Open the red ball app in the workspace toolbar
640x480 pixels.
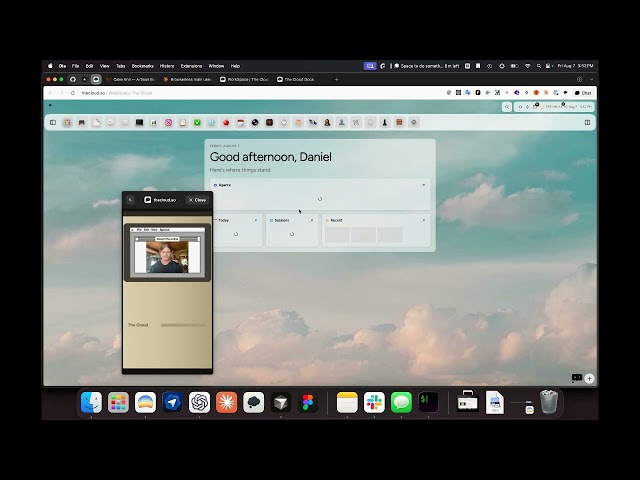[x=226, y=122]
